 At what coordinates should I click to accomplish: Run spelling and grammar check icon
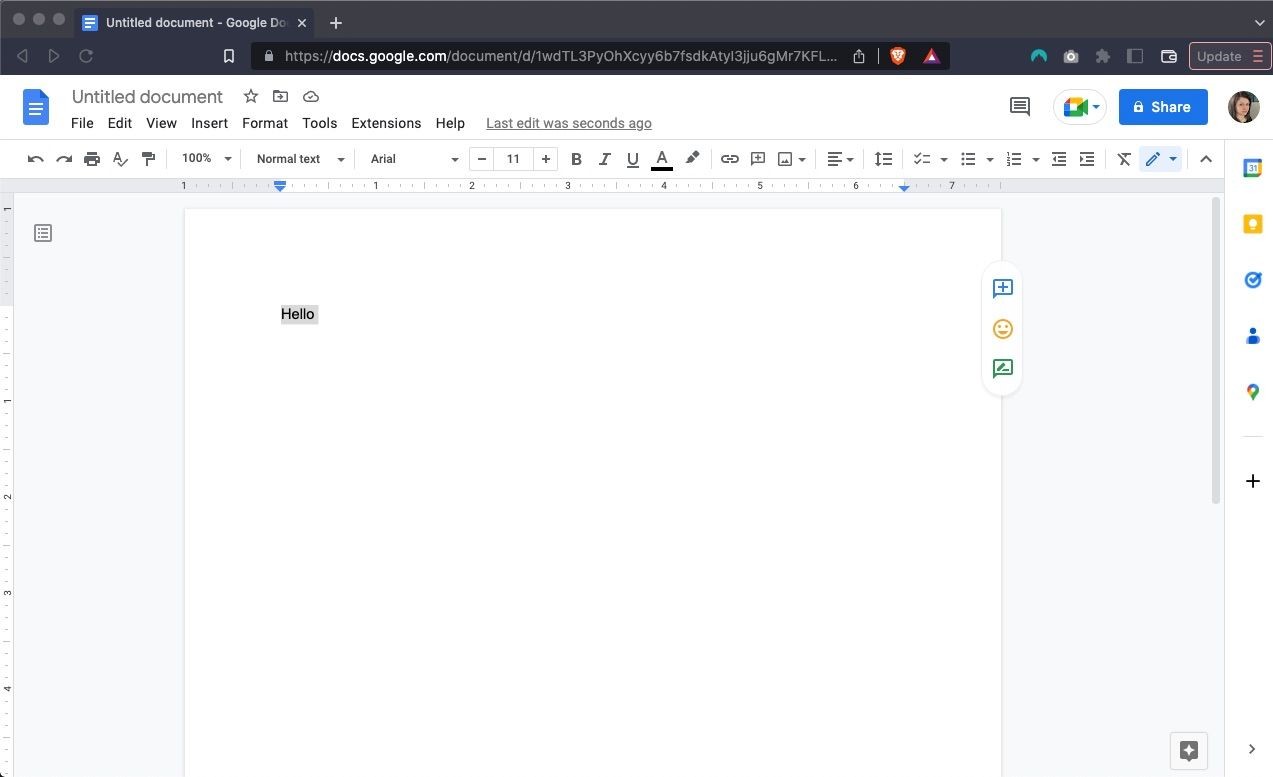(120, 159)
